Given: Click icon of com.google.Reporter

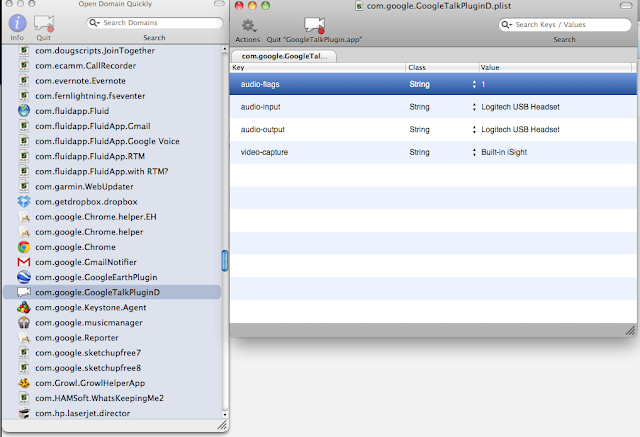Looking at the screenshot, I should (x=24, y=337).
